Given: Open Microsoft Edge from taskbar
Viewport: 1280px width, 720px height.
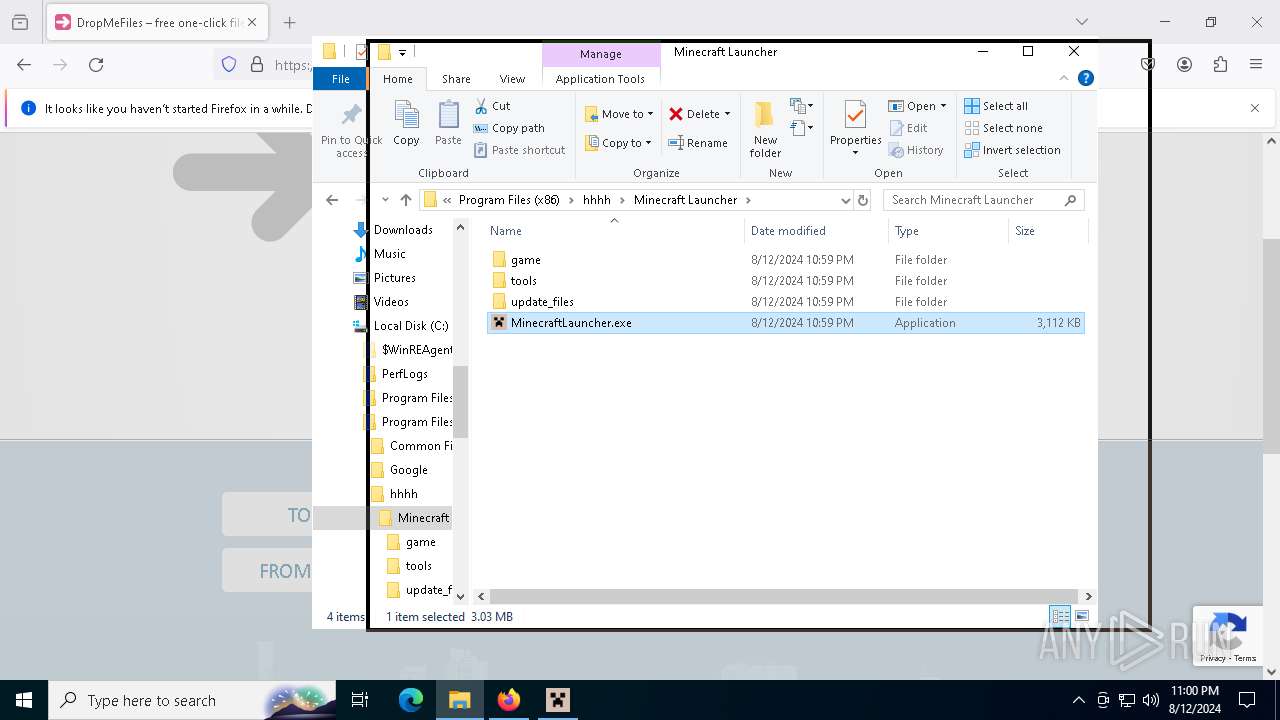Looking at the screenshot, I should [x=411, y=700].
